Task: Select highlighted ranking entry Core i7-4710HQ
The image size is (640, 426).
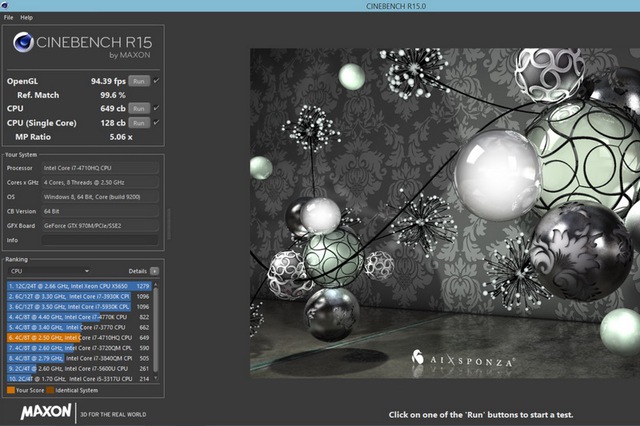Action: (79, 337)
